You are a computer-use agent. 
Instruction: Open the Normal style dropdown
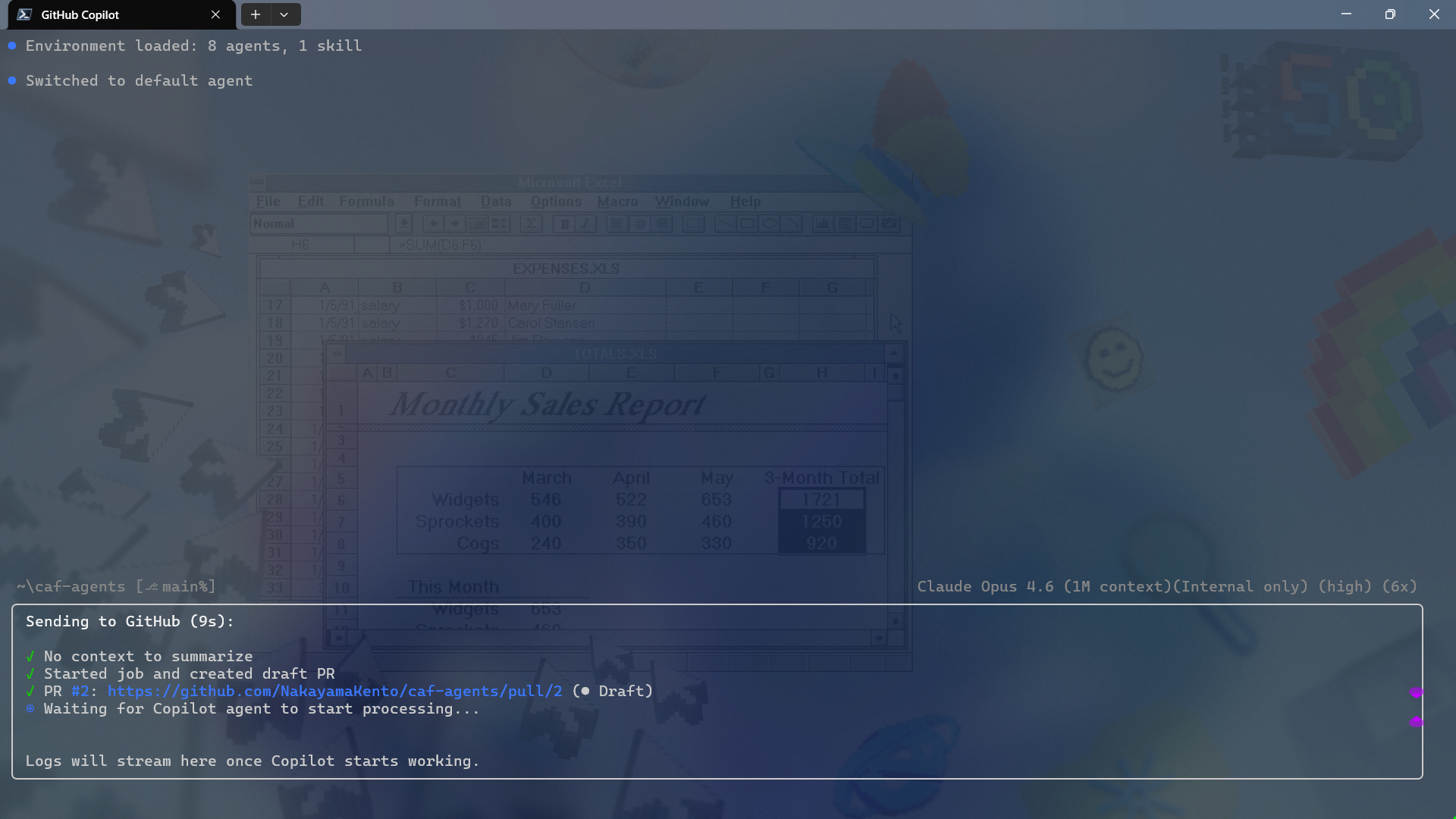pos(318,224)
